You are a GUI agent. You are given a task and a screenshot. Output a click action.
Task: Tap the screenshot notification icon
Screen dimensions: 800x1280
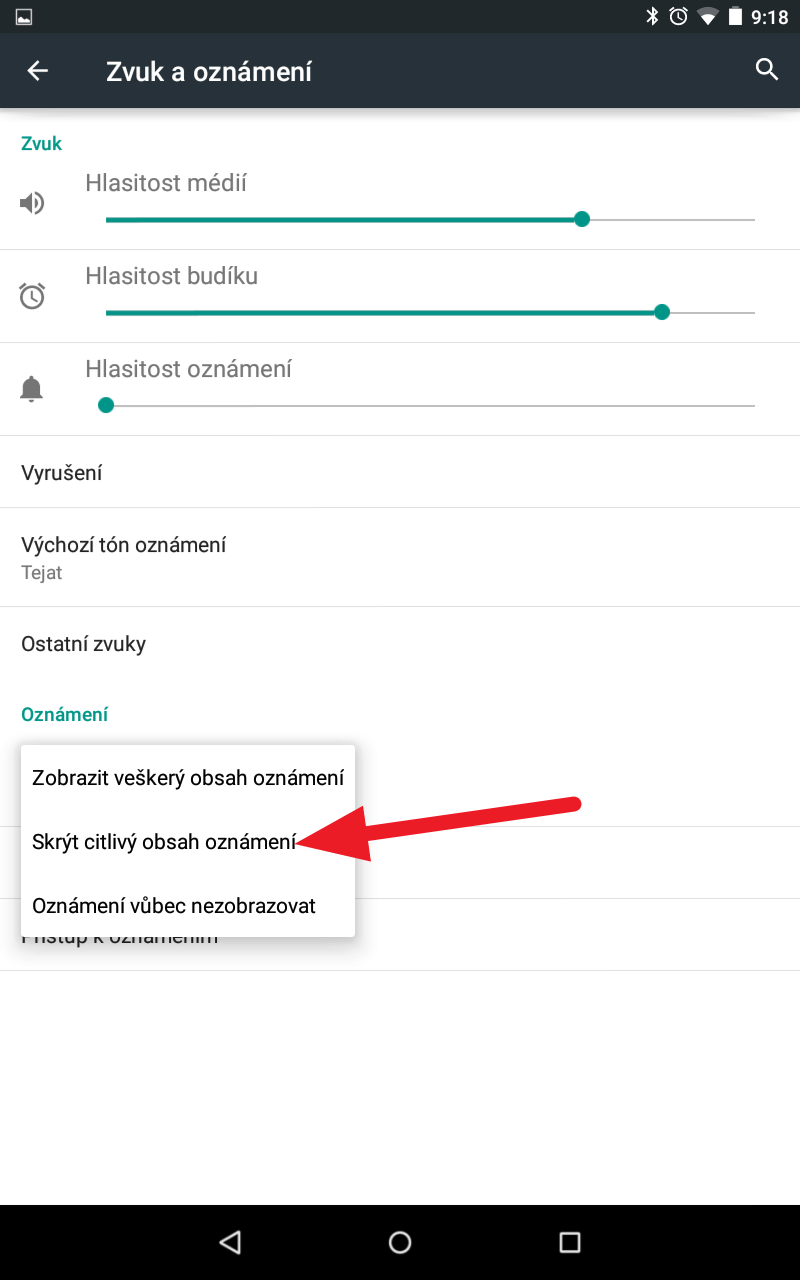(x=24, y=16)
